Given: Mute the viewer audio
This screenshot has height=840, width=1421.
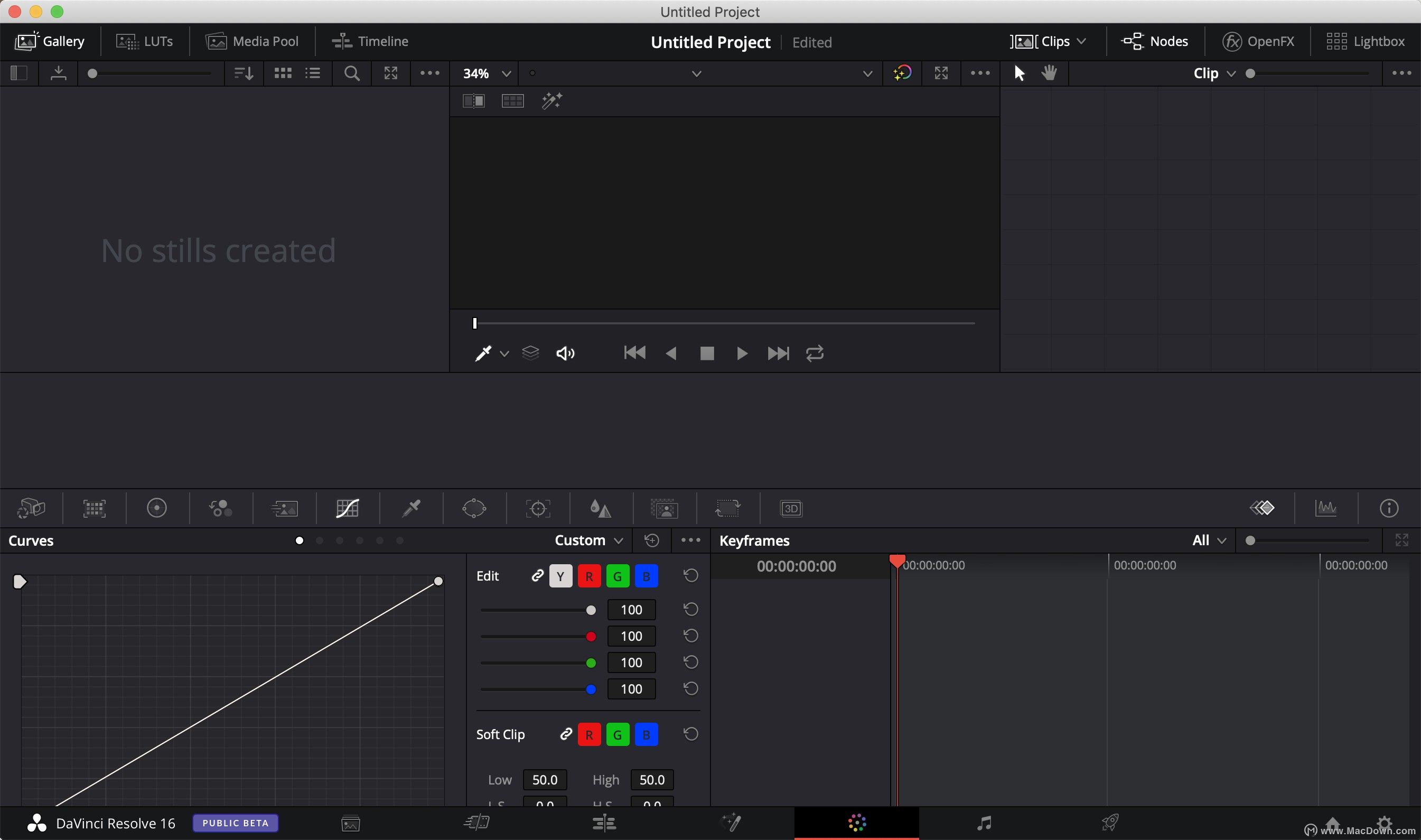Looking at the screenshot, I should [x=565, y=354].
